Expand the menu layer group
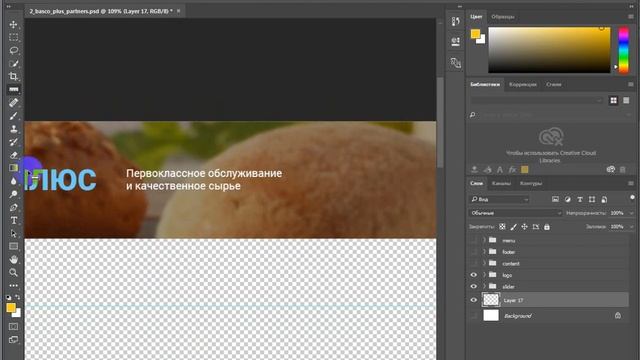Screen dimensions: 640x360 coord(484,240)
